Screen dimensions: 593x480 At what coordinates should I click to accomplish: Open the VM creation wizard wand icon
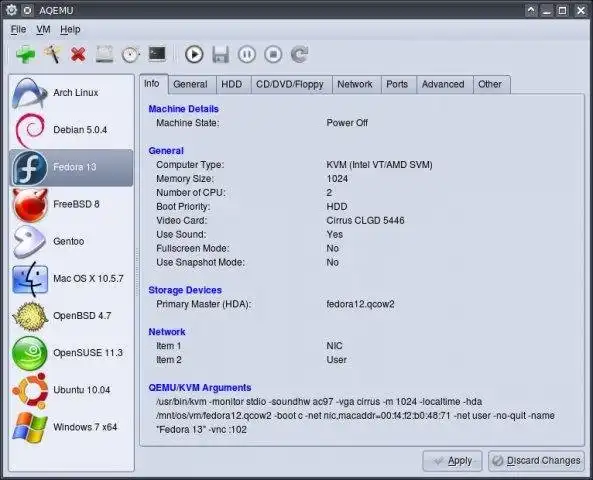click(x=52, y=54)
